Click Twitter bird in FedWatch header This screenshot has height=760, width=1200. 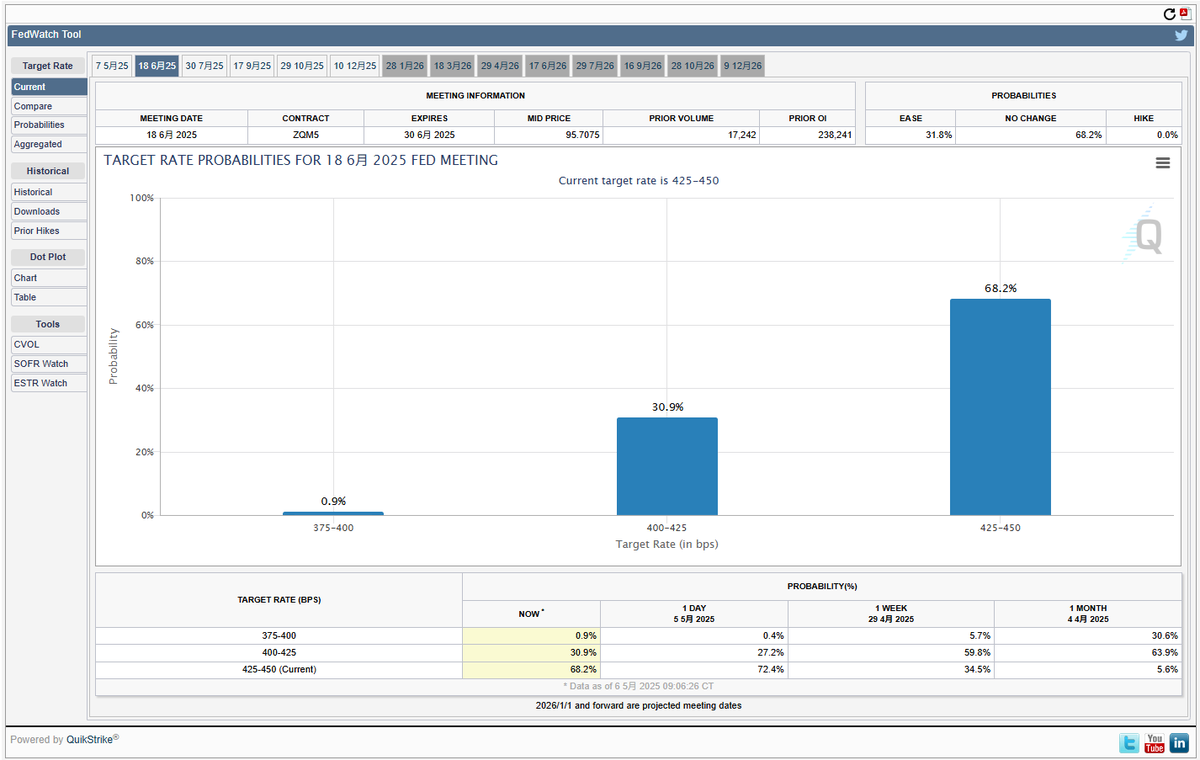(x=1181, y=35)
